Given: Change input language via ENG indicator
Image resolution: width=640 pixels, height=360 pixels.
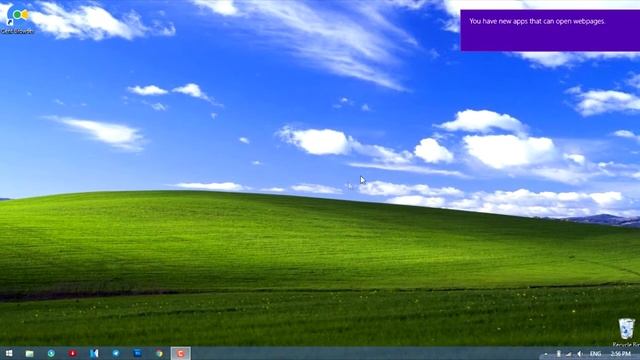Looking at the screenshot, I should pyautogui.click(x=595, y=354).
